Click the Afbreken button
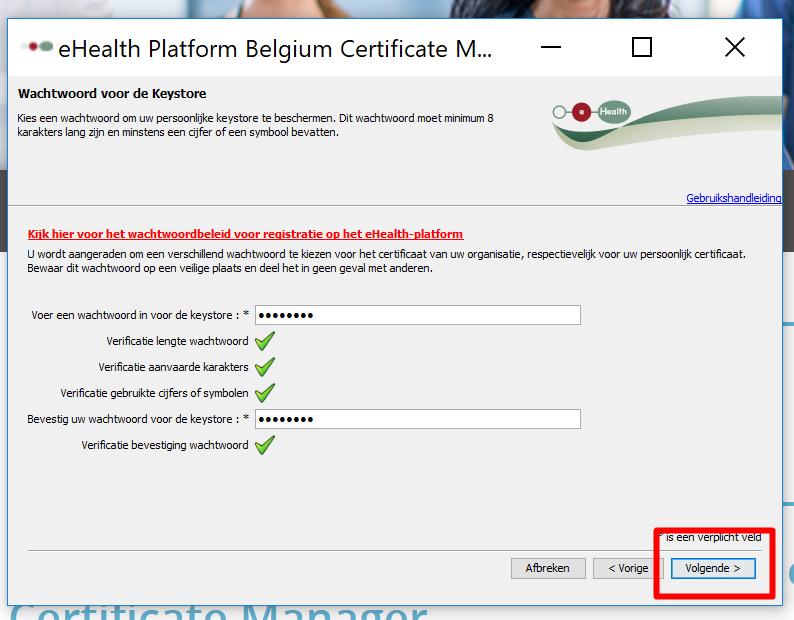The image size is (794, 620). pyautogui.click(x=548, y=568)
